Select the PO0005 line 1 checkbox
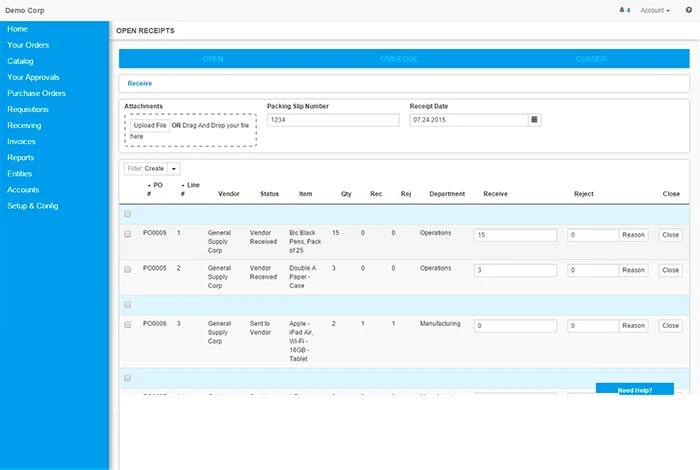 click(128, 234)
